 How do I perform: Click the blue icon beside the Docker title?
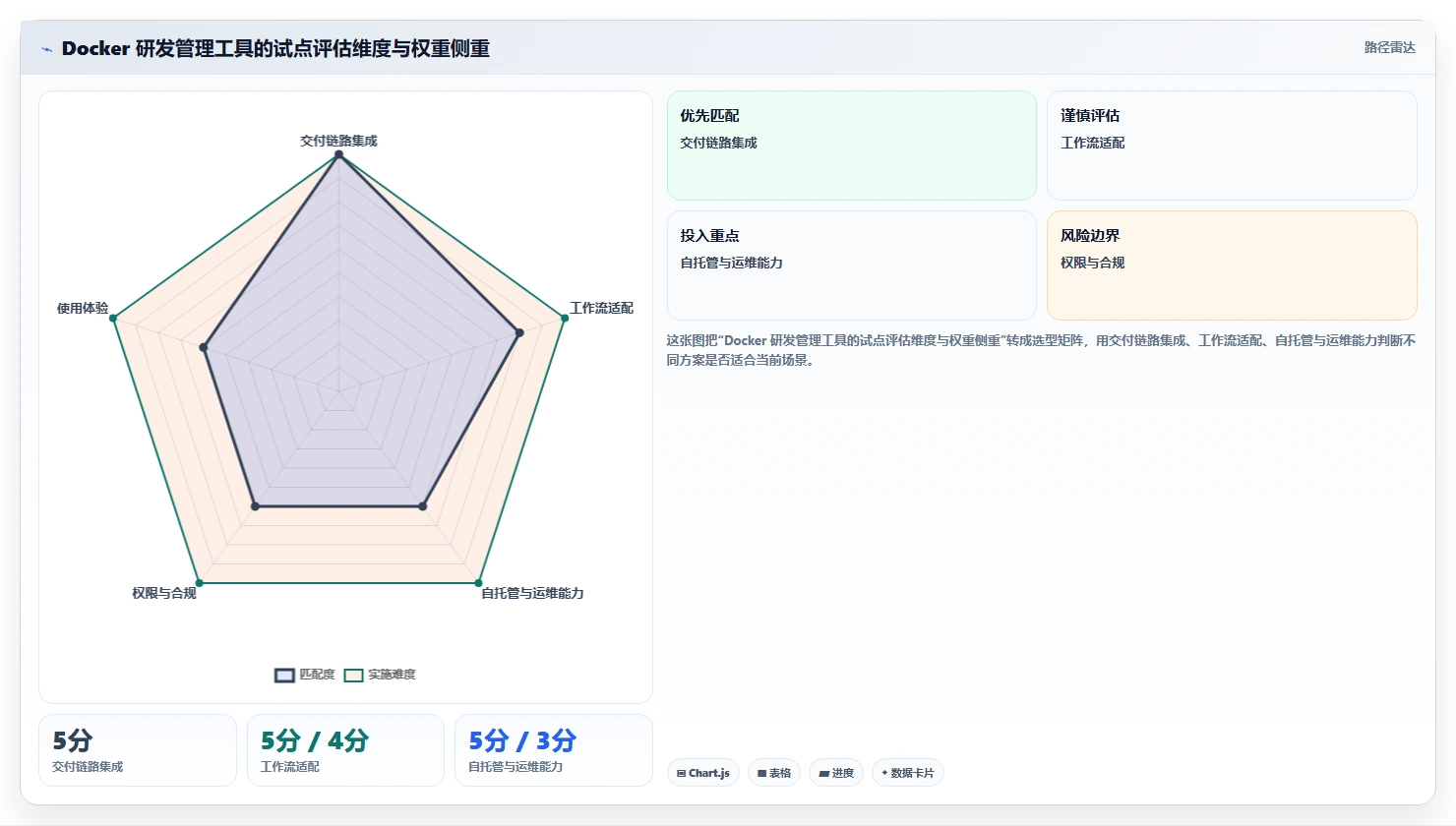tap(47, 49)
